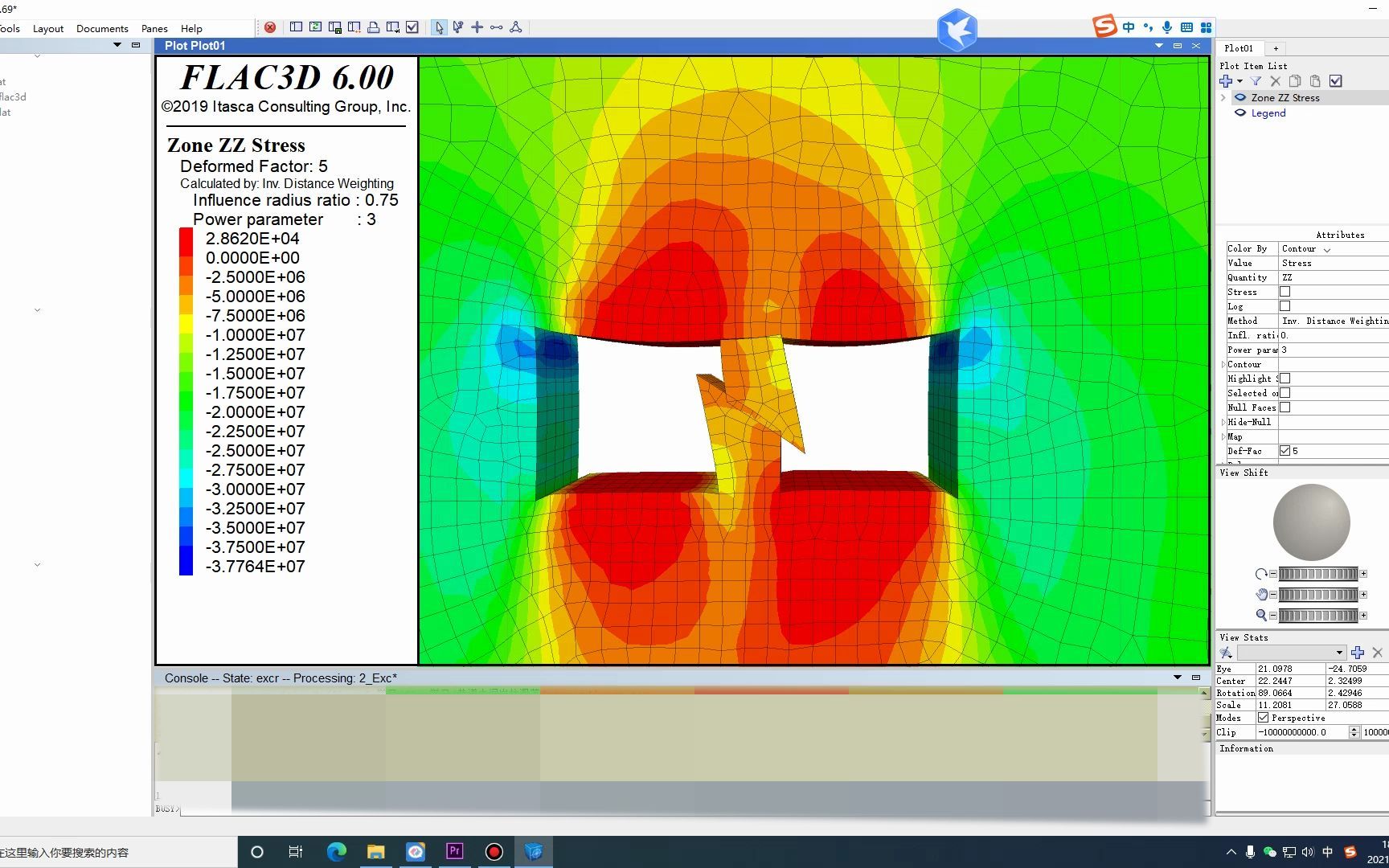
Task: Select the distance measure tool
Action: click(497, 27)
